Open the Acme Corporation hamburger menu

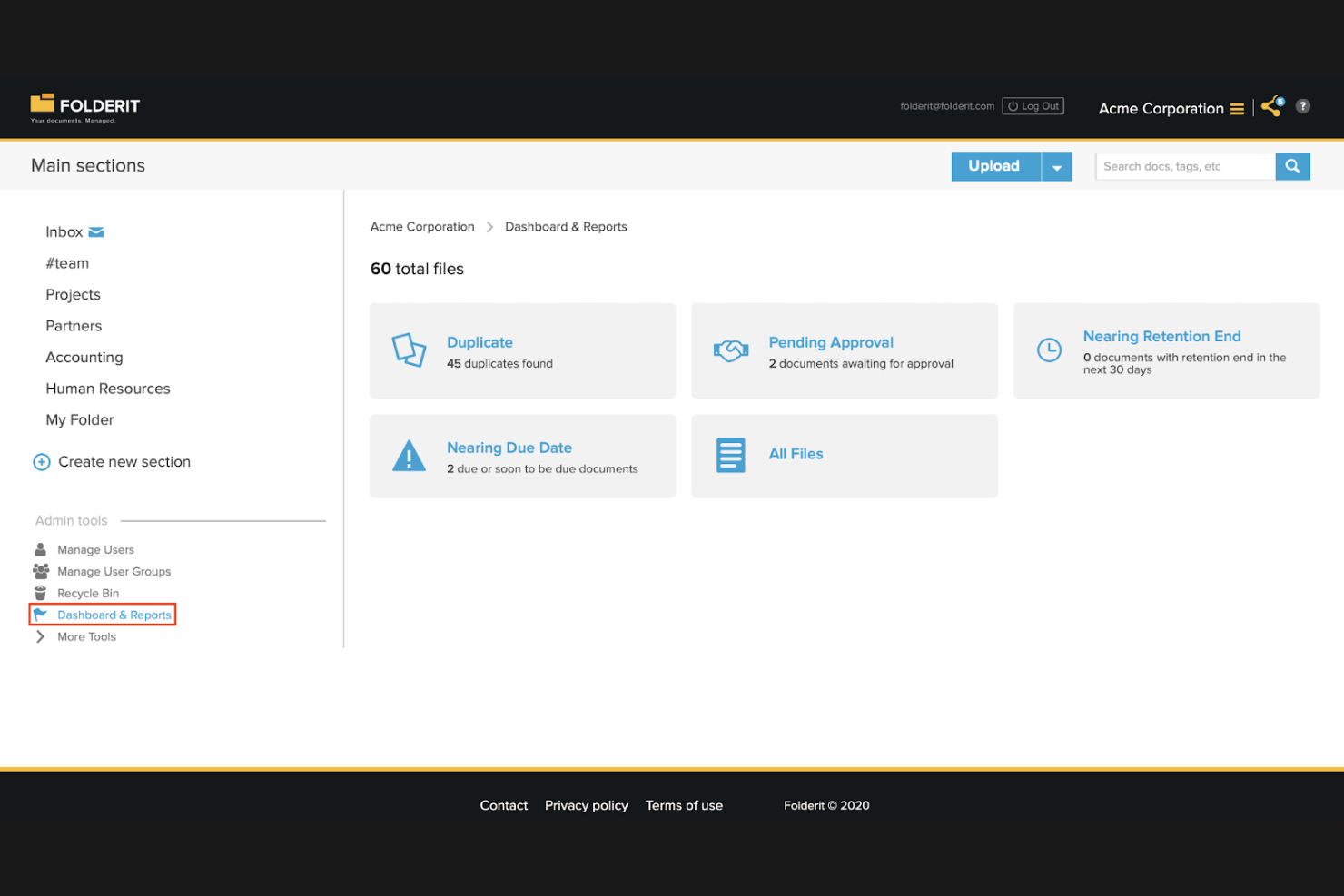point(1237,108)
